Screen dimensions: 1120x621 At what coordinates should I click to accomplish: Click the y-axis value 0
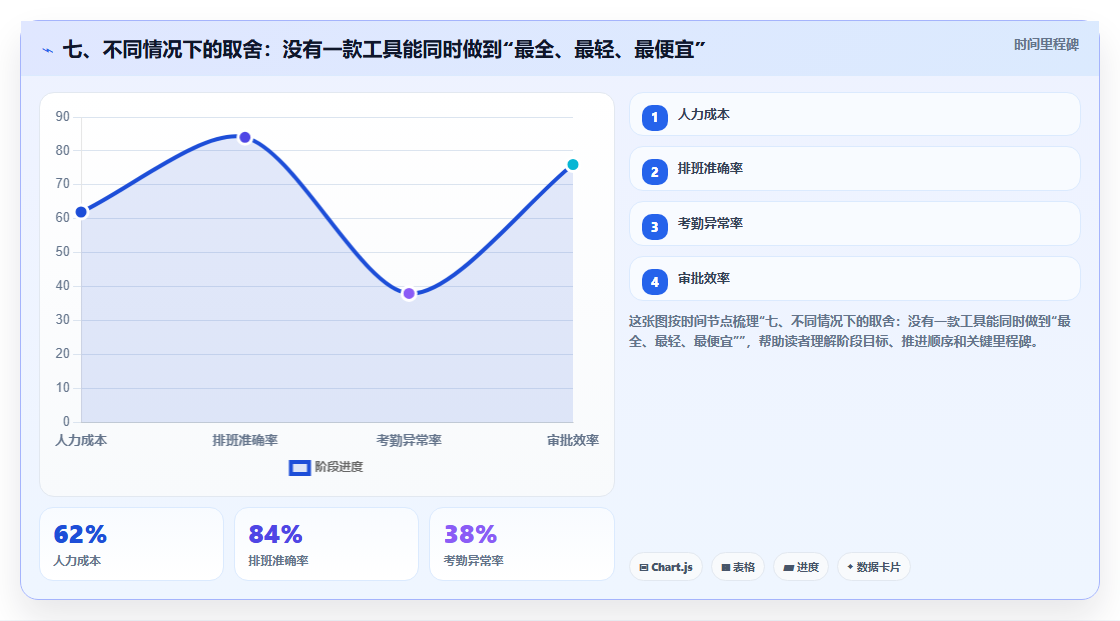[66, 422]
